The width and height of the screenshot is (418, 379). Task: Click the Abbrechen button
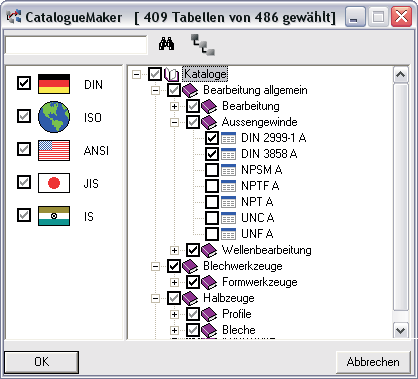tap(373, 362)
